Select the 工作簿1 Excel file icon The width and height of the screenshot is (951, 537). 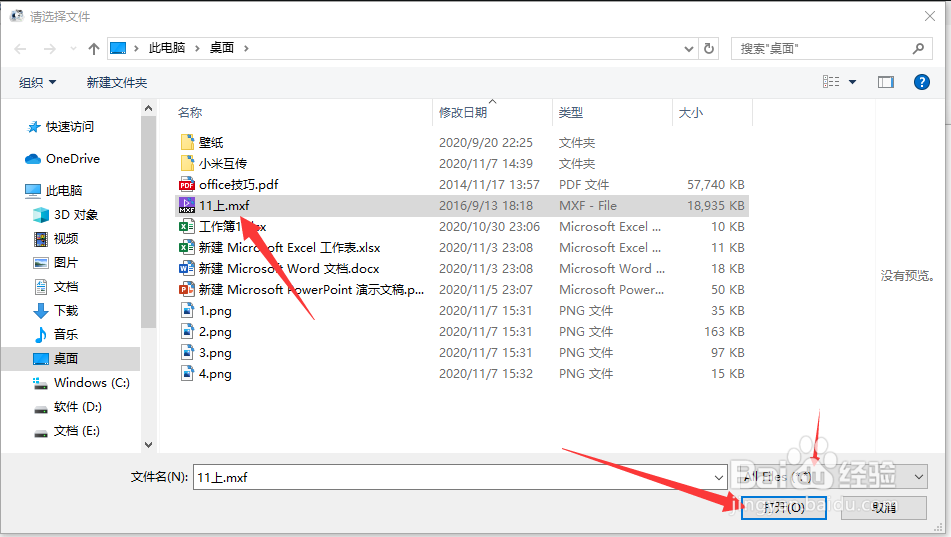click(x=187, y=226)
